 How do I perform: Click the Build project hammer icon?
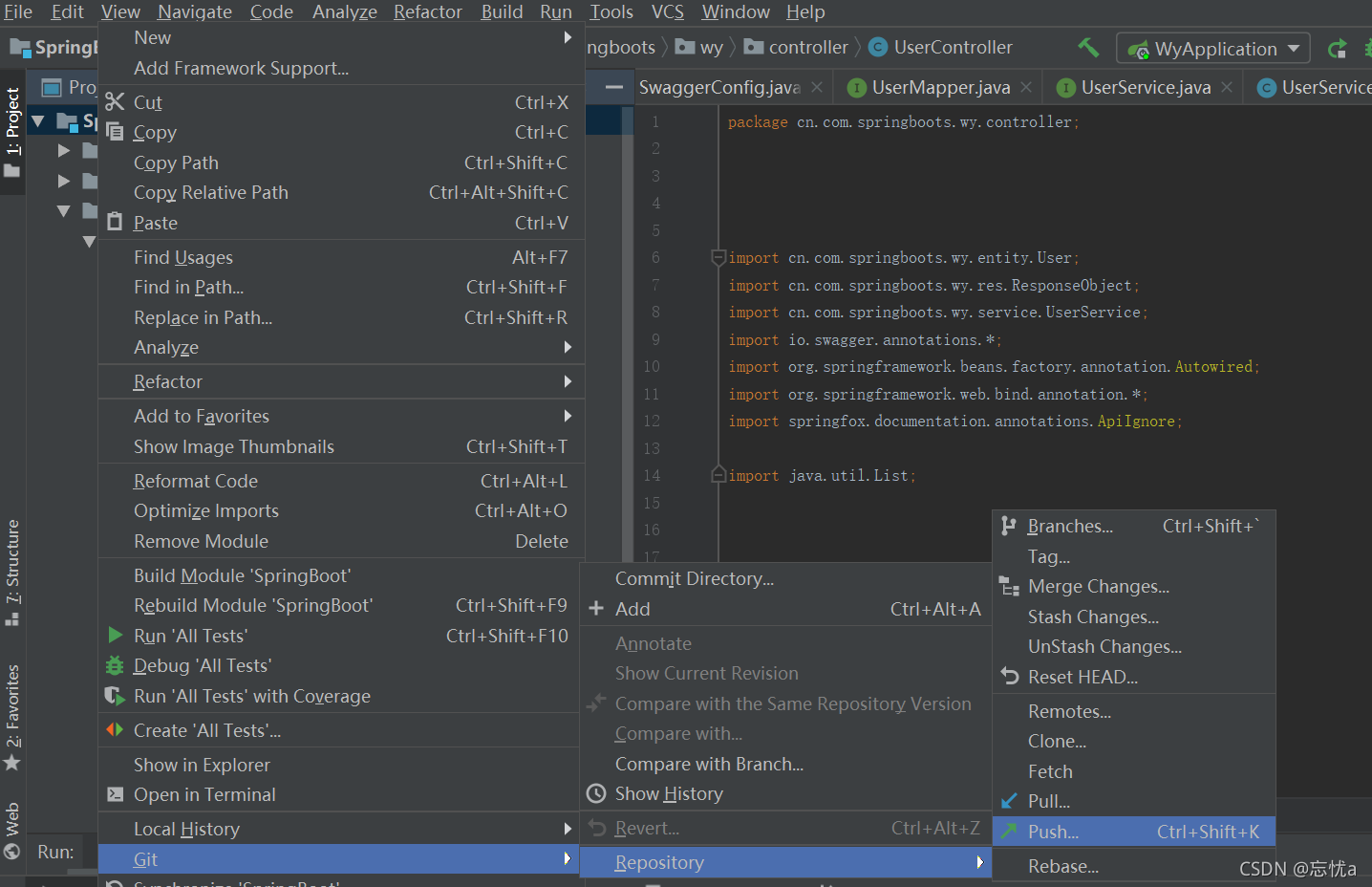point(1088,48)
